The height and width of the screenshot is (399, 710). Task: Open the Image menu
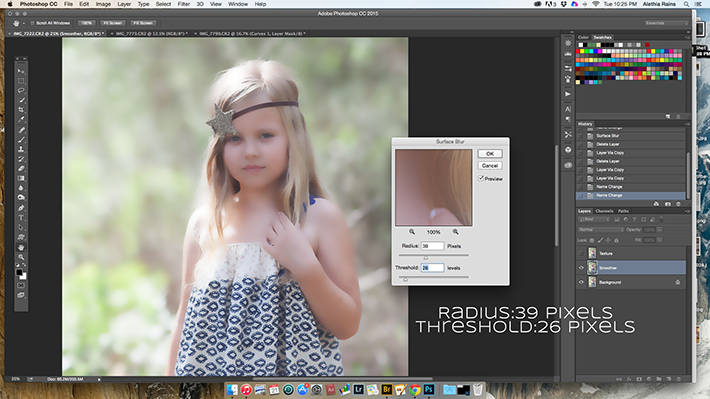103,4
